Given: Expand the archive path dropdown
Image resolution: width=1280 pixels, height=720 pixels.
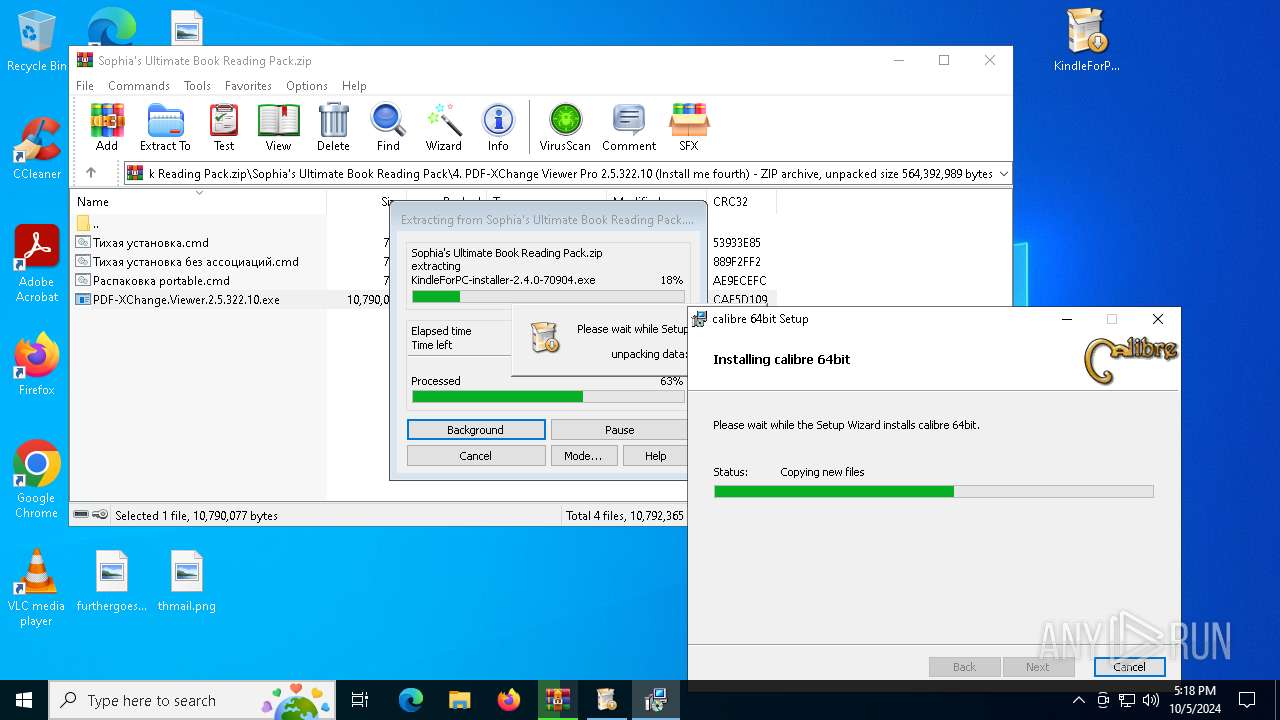Looking at the screenshot, I should point(1003,174).
